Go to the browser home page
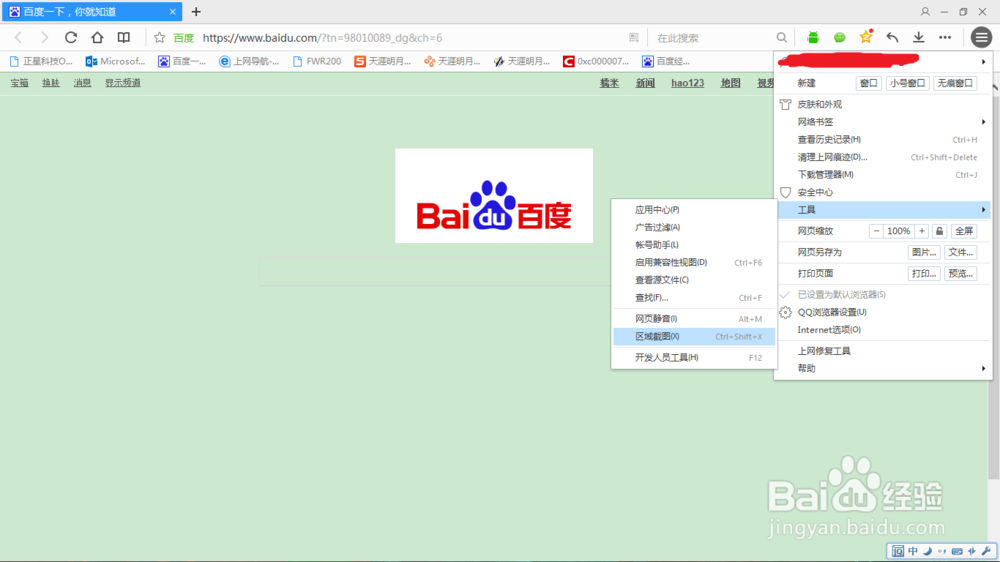This screenshot has height=562, width=1000. (97, 38)
